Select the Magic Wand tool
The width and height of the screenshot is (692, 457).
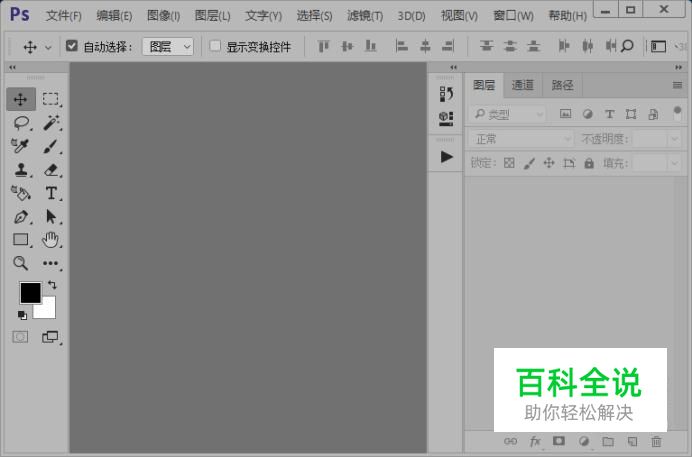click(x=51, y=123)
